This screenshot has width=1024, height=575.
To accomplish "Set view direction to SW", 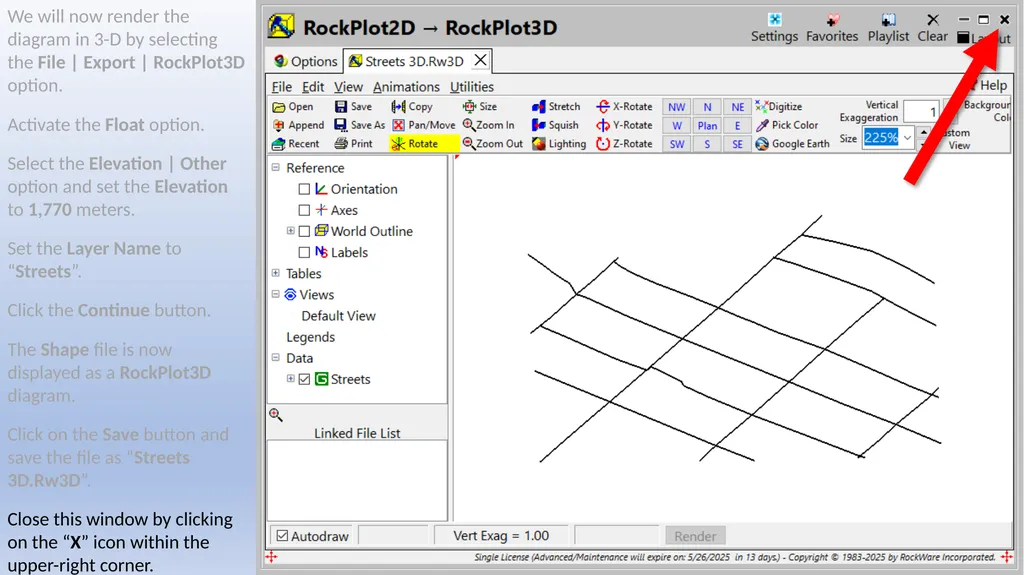I will 677,144.
